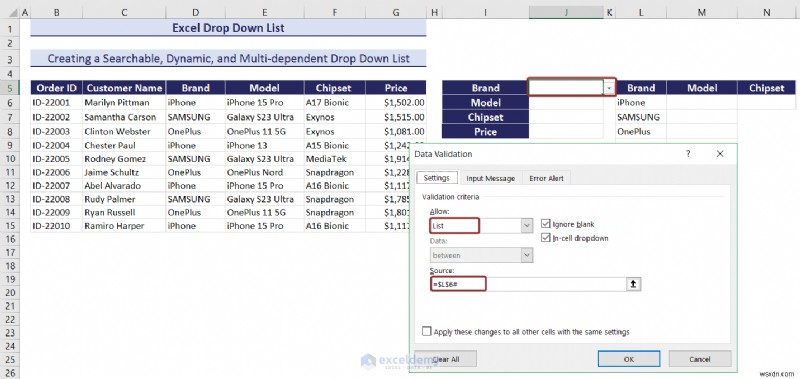Click iPhone in the column L brand list

point(641,103)
